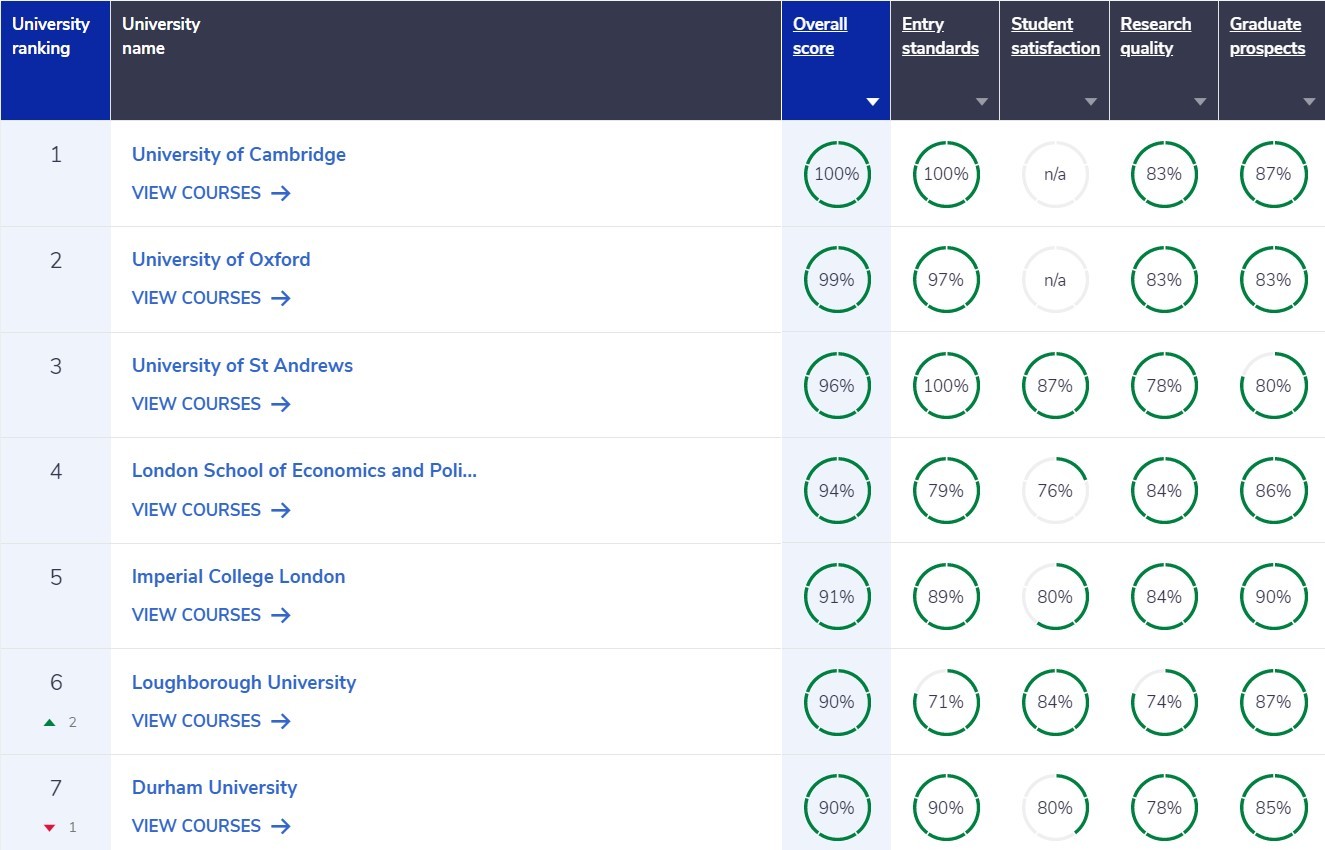This screenshot has height=850, width=1325.
Task: Click Imperial 90% graduate prospects circle
Action: [x=1273, y=597]
